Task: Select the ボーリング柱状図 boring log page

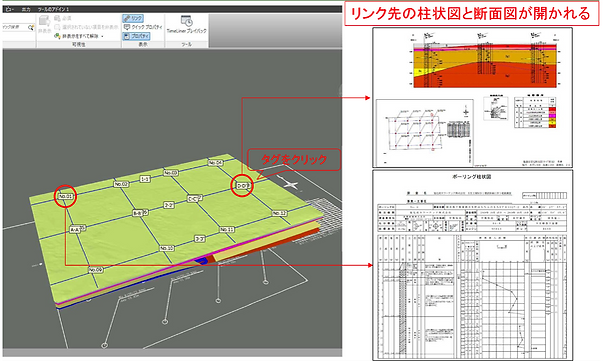Action: click(x=472, y=265)
